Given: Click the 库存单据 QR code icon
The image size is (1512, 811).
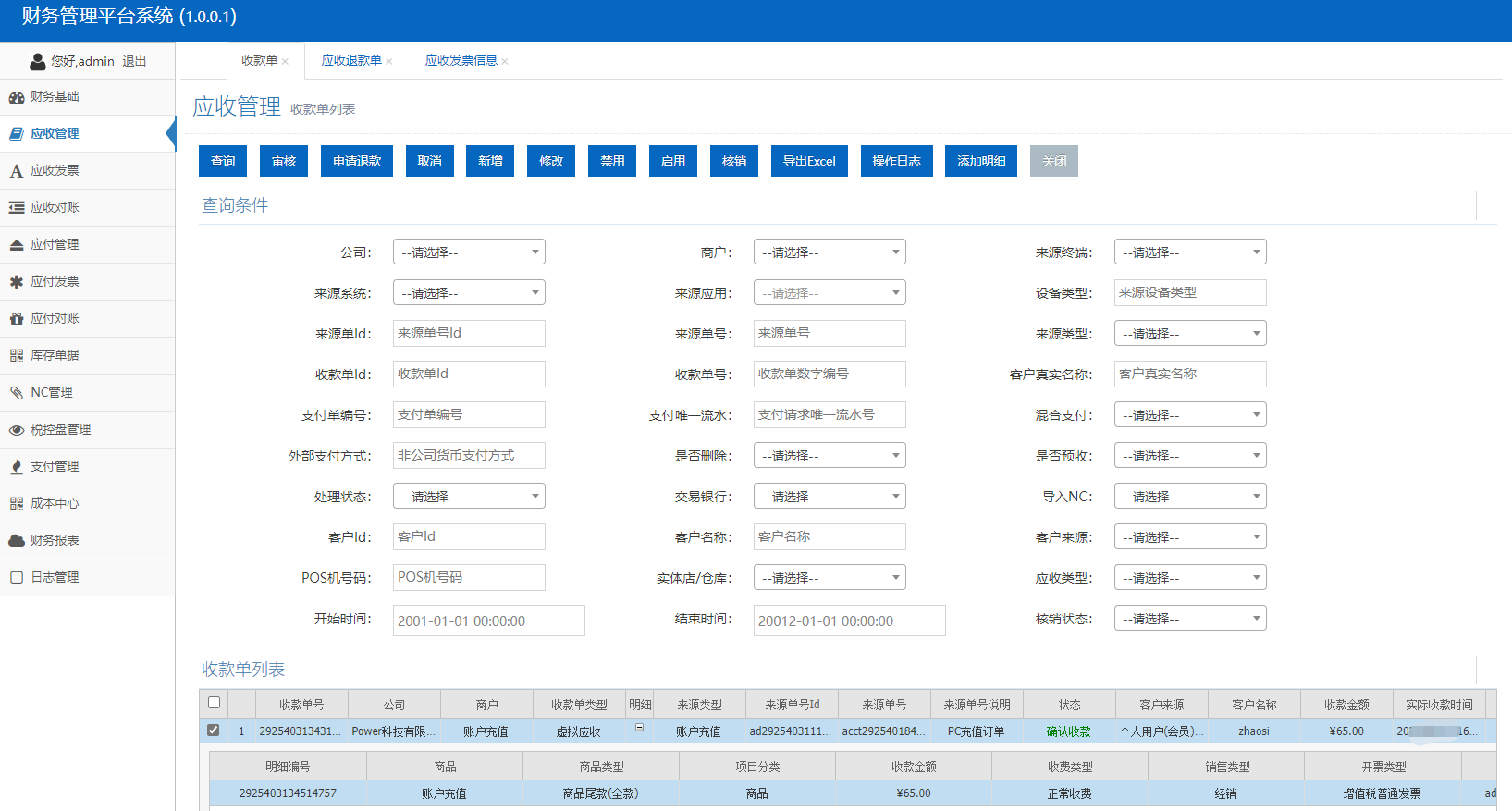Looking at the screenshot, I should click(x=17, y=356).
